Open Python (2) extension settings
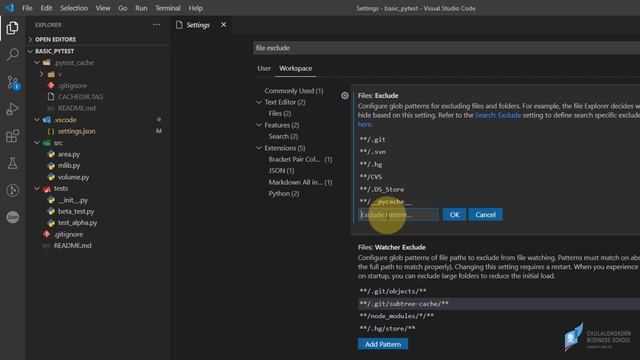Image resolution: width=640 pixels, height=360 pixels. [284, 193]
